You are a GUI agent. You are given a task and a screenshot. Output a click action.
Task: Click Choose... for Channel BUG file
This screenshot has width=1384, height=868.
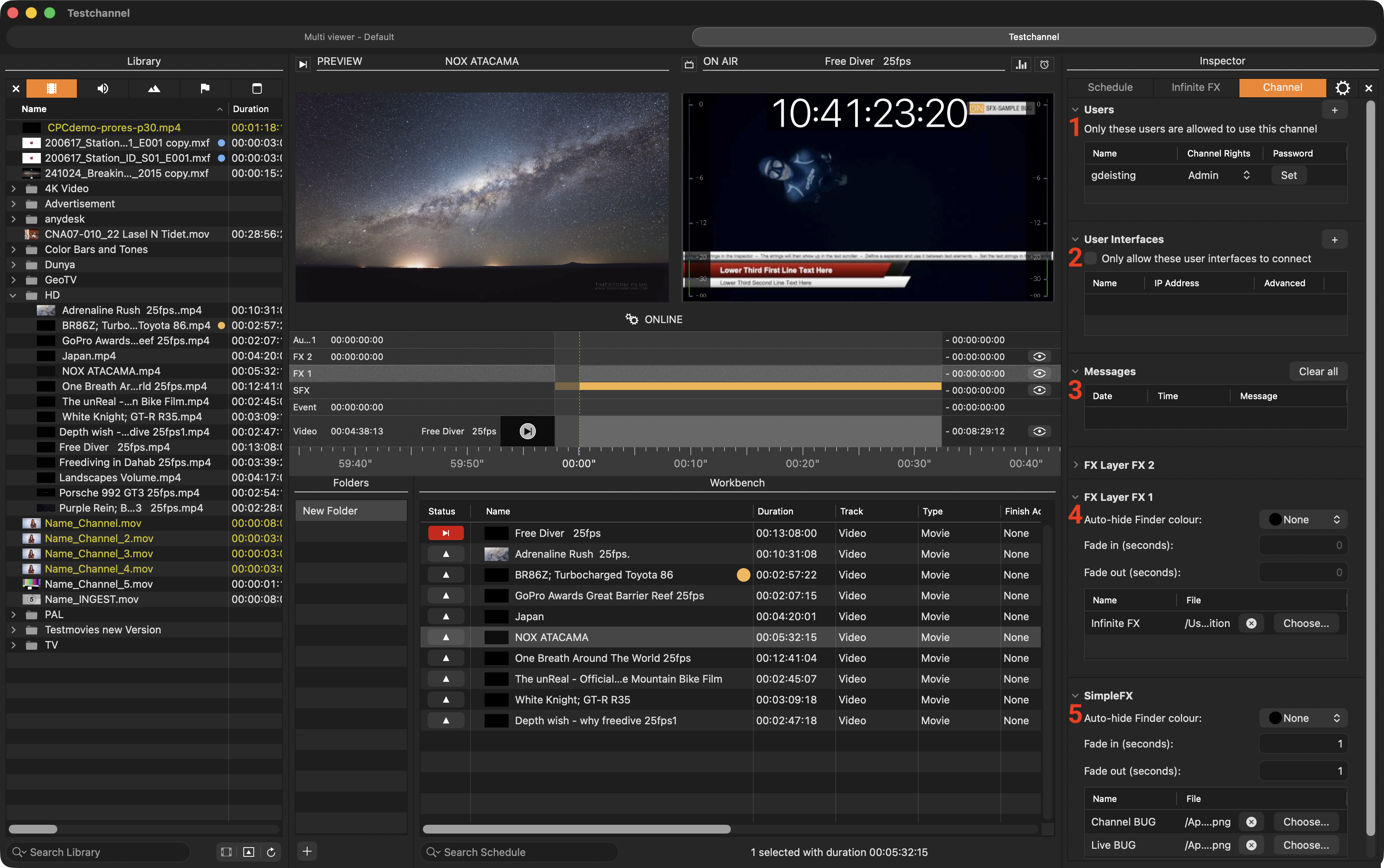1306,822
